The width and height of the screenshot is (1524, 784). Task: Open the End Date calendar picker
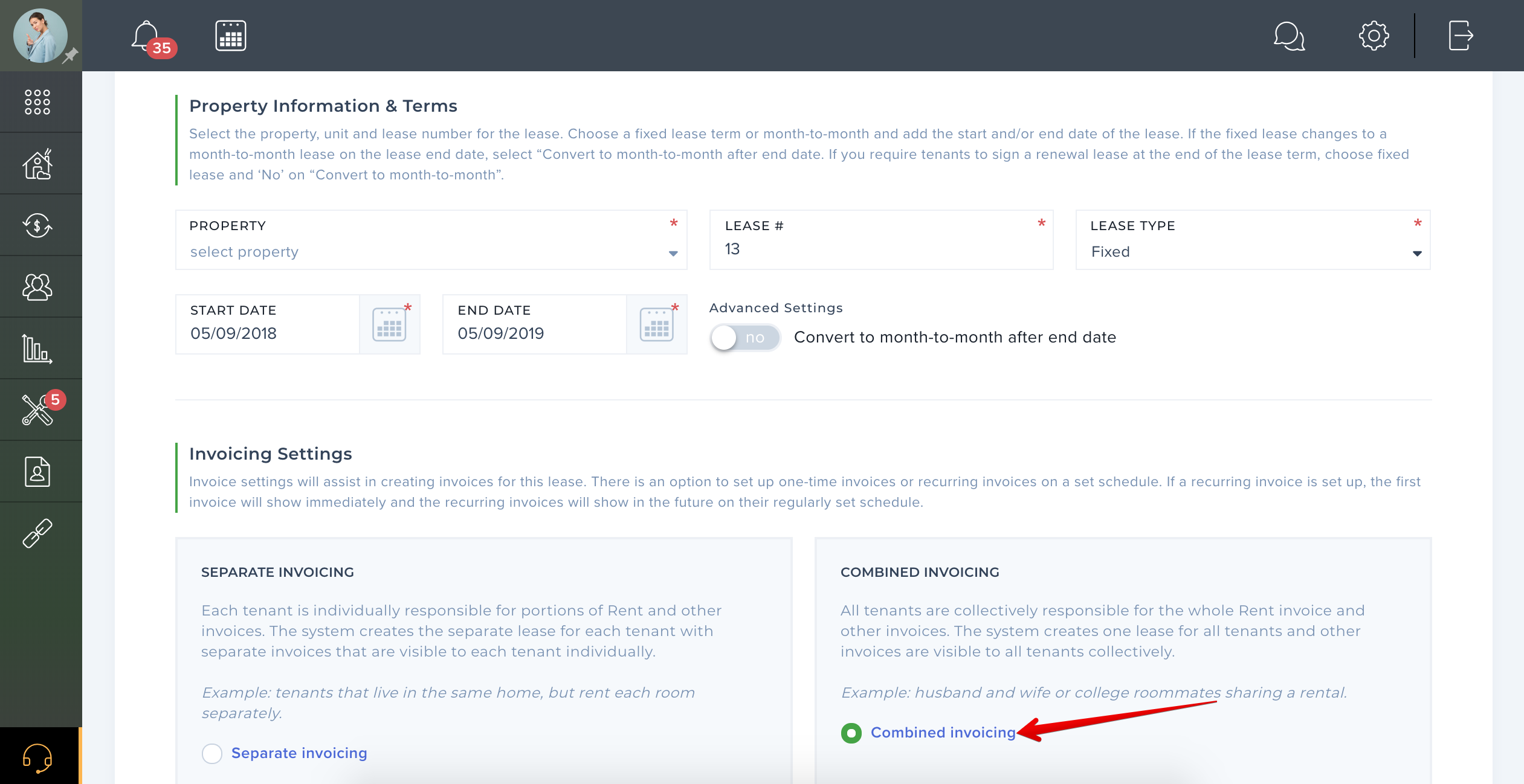tap(656, 325)
